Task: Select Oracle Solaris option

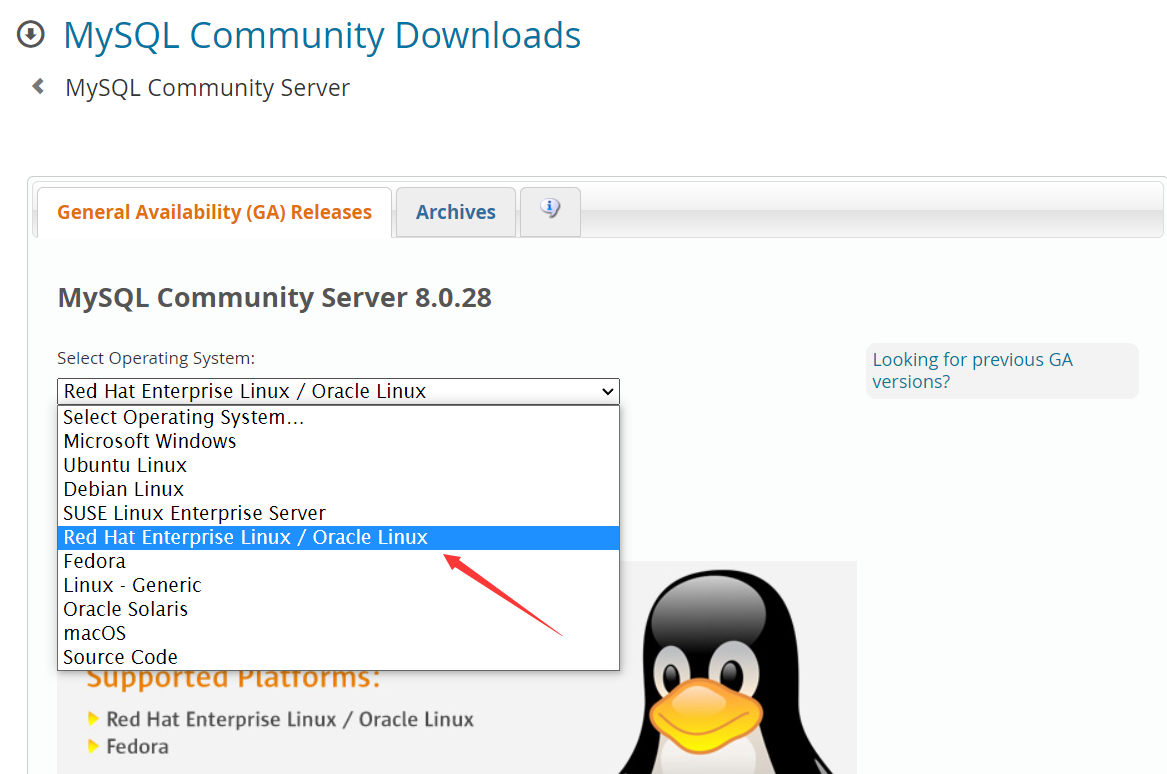Action: click(338, 610)
